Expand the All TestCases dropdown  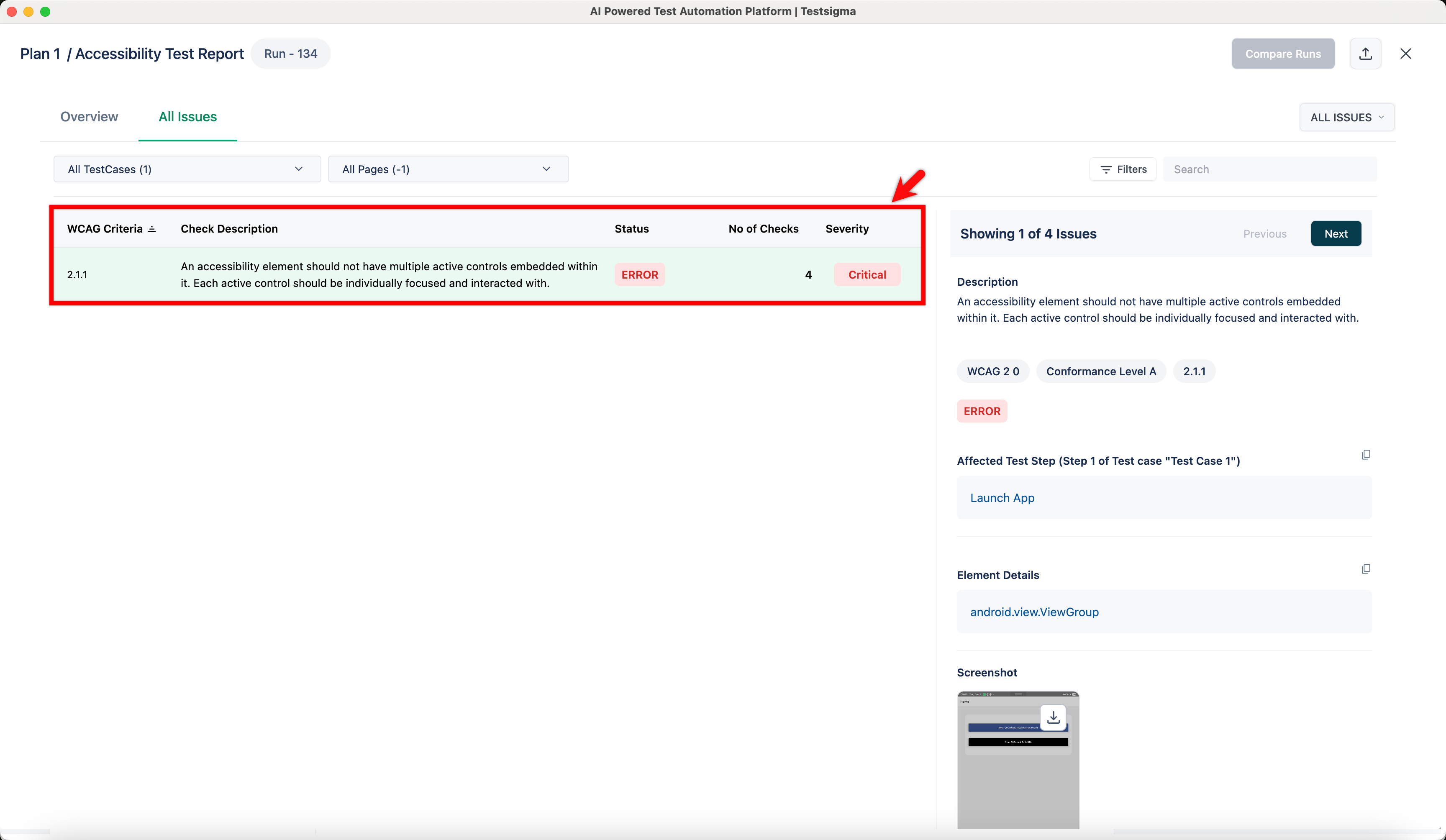[x=187, y=169]
